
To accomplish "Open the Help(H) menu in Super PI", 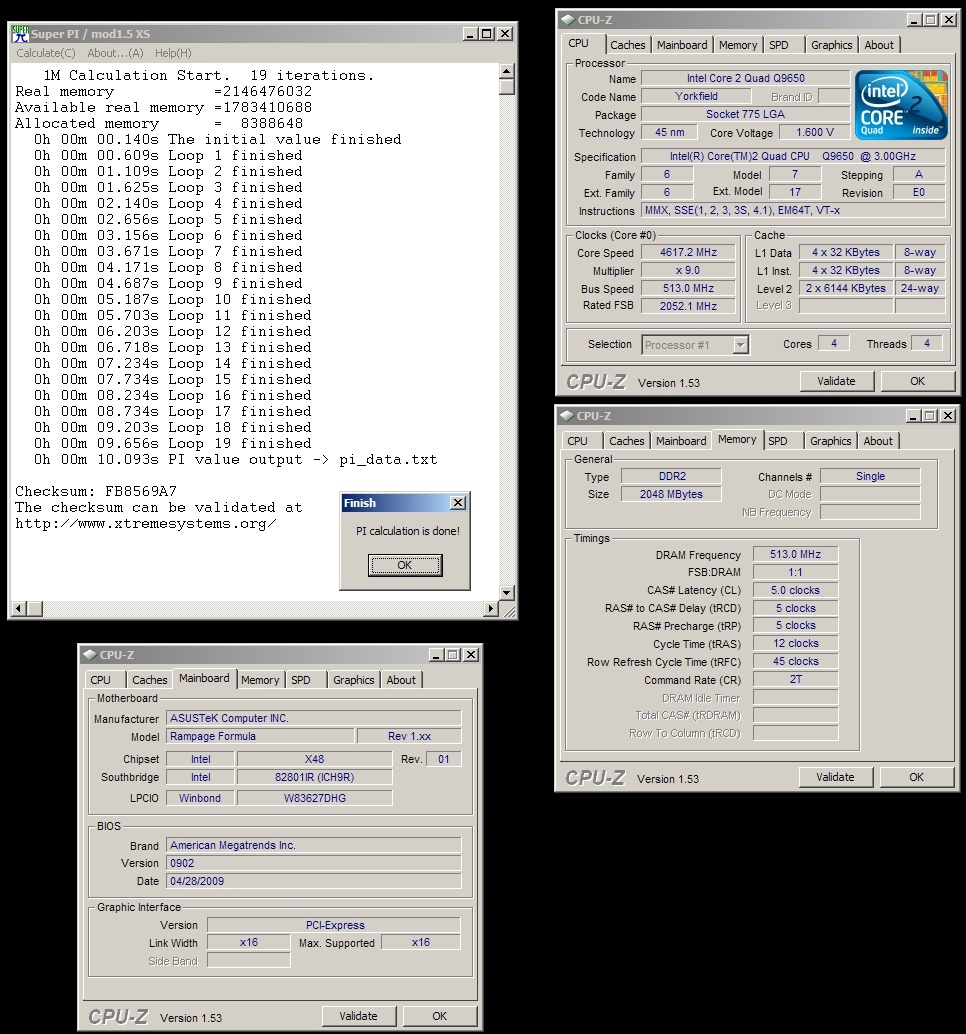I will coord(173,53).
